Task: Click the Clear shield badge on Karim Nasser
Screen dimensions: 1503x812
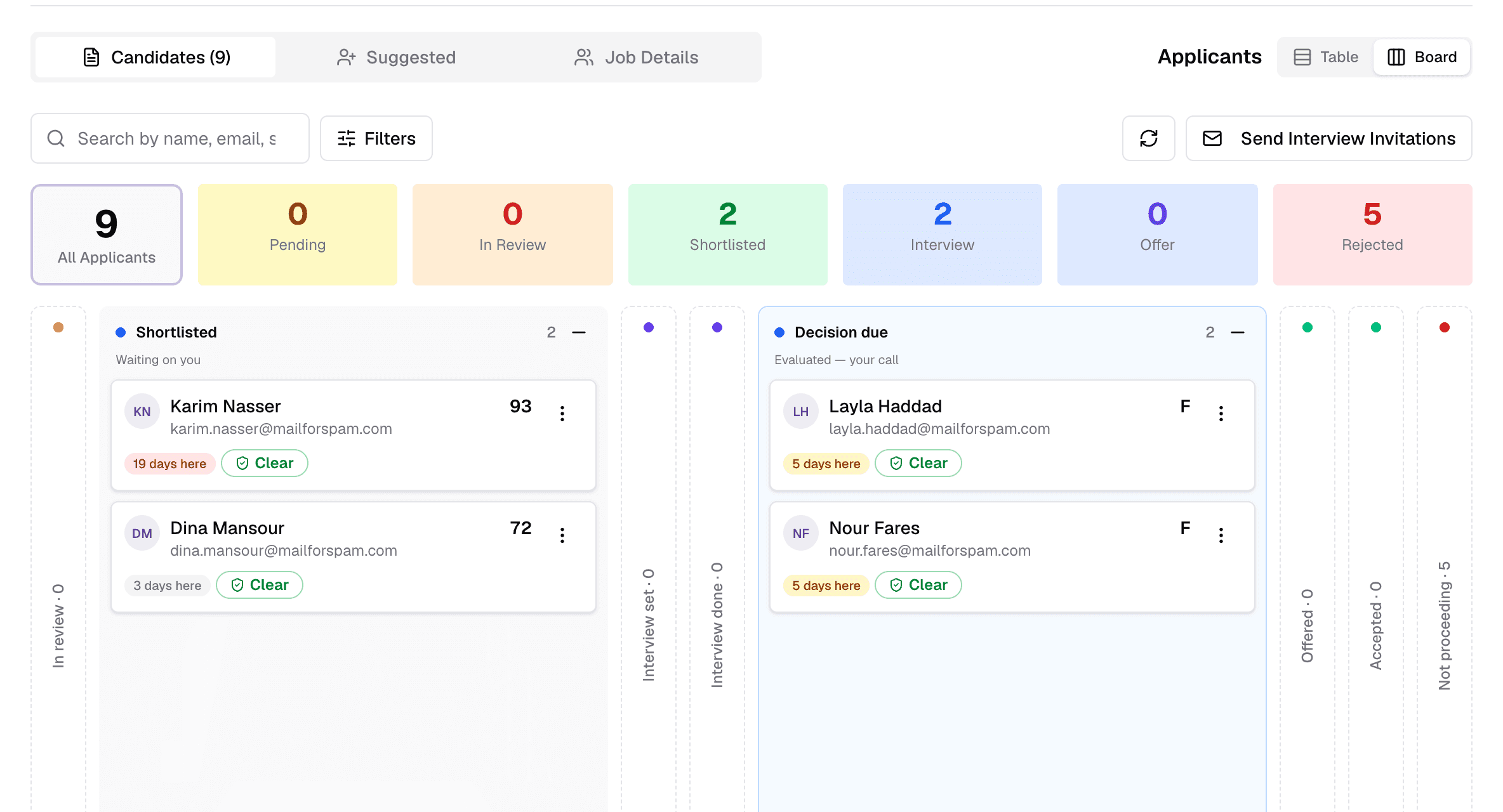Action: pyautogui.click(x=265, y=463)
